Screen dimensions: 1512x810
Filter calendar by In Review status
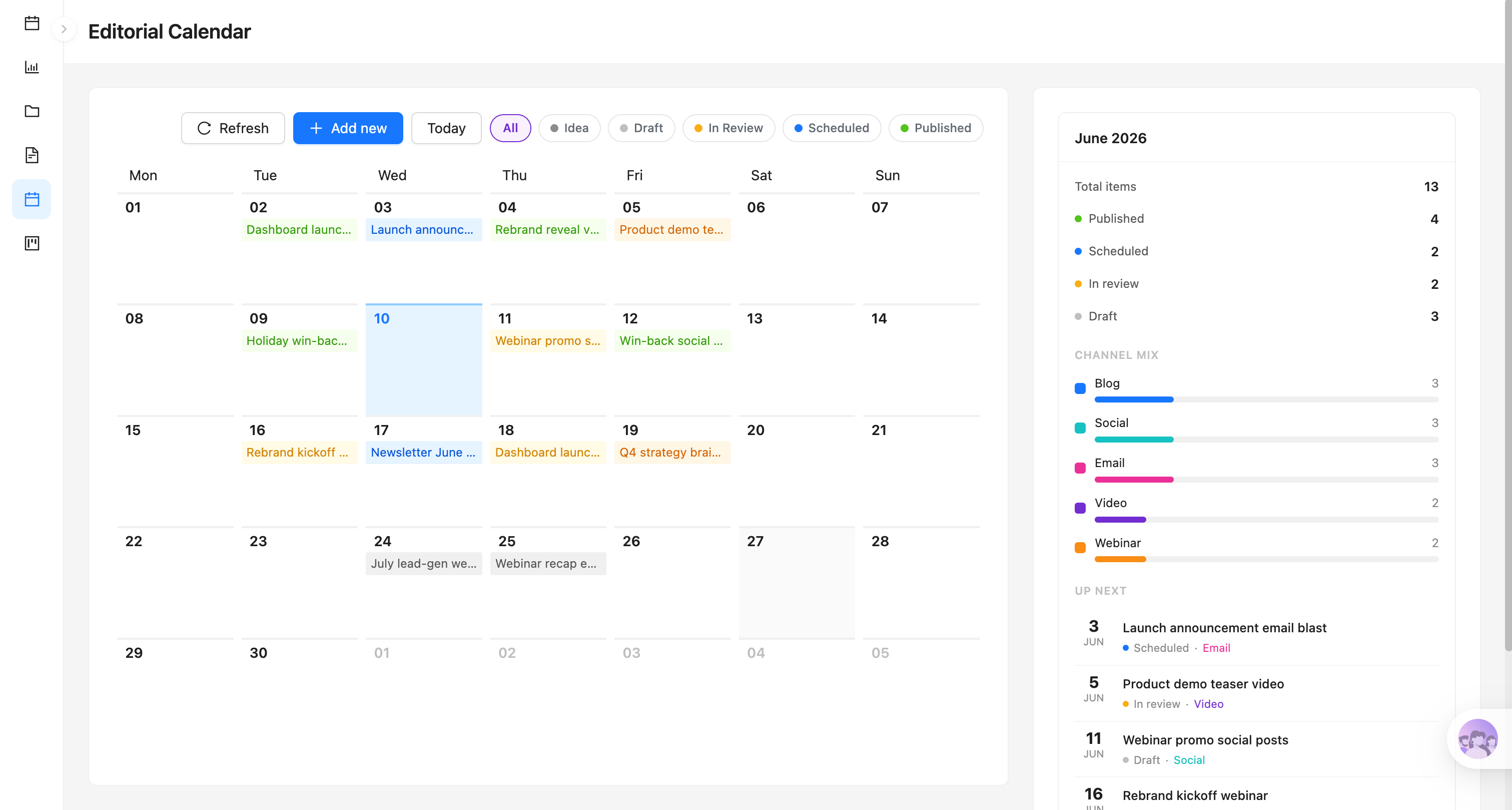click(728, 128)
